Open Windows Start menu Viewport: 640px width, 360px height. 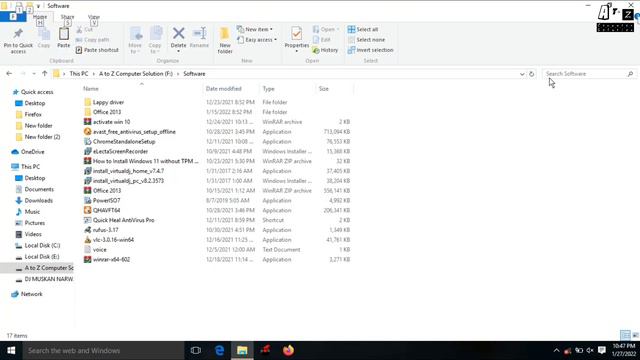click(11, 350)
